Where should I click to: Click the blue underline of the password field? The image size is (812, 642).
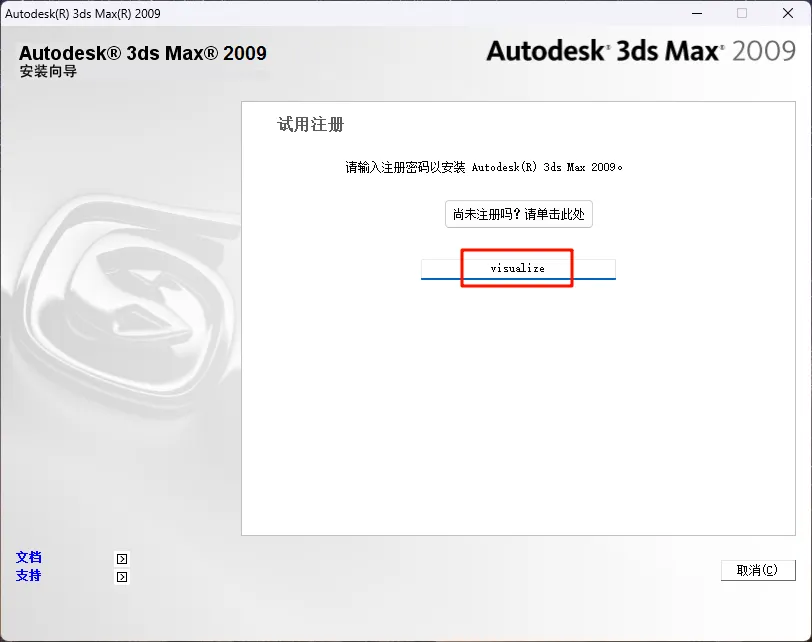click(518, 279)
